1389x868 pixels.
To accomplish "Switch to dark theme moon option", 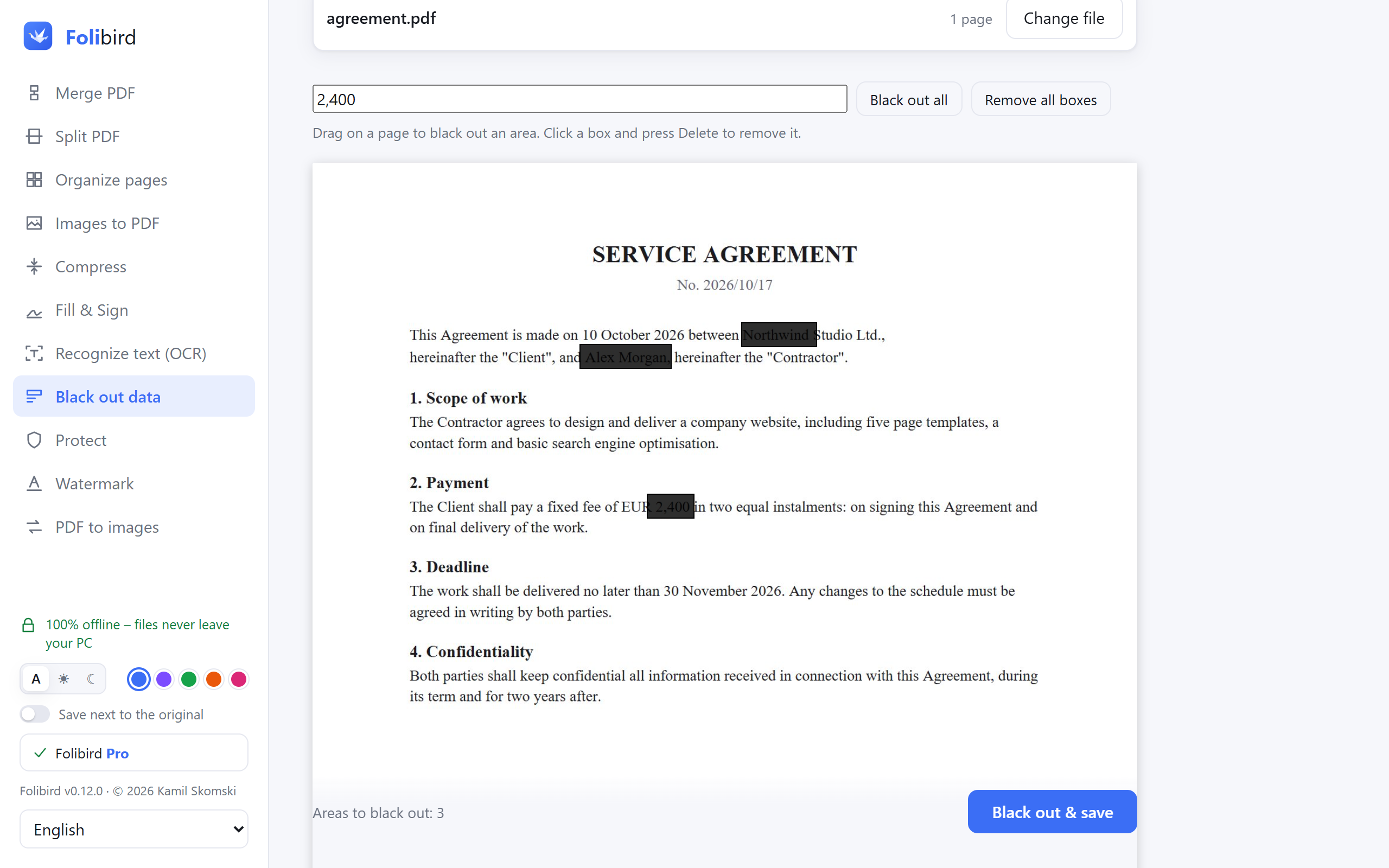I will click(91, 679).
